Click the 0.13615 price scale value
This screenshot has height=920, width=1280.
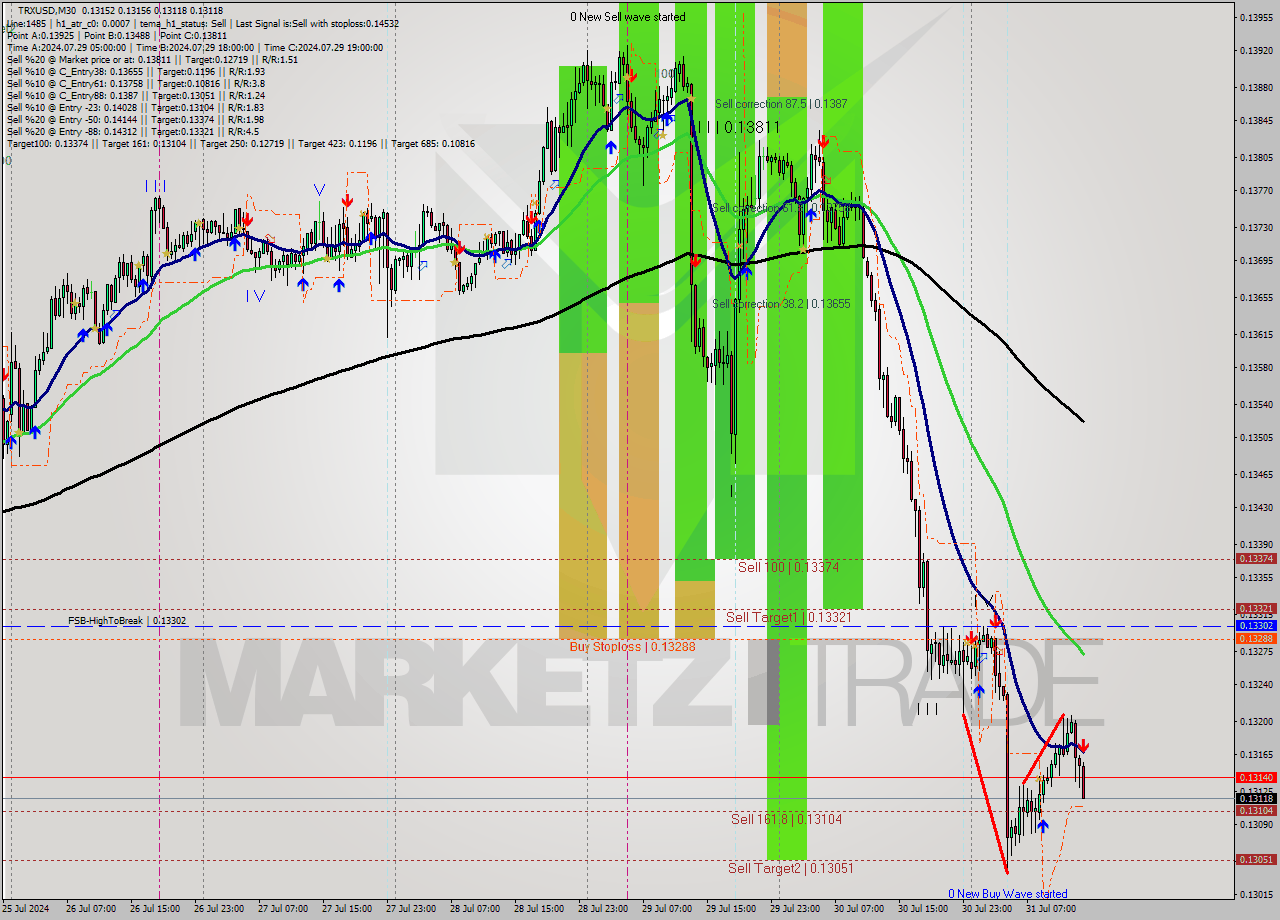(1256, 335)
